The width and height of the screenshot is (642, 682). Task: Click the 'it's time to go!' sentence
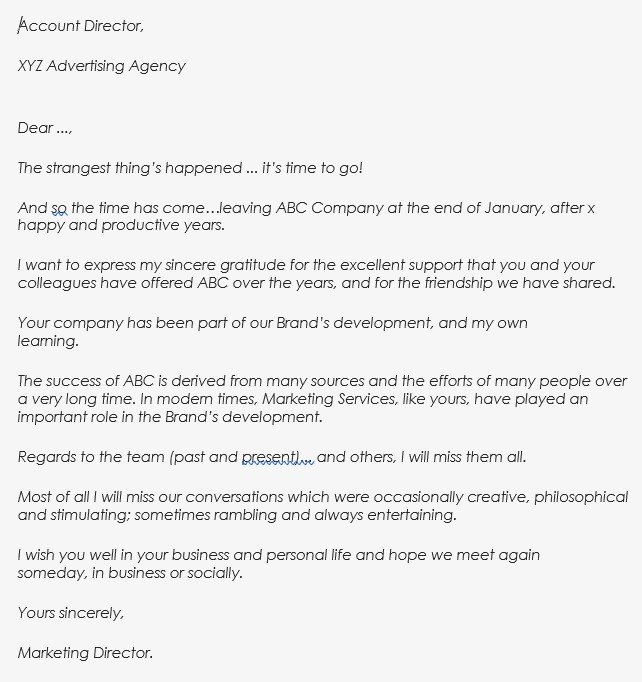[x=312, y=168]
